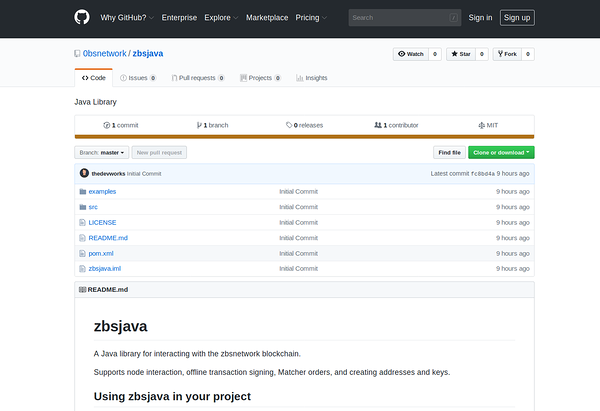Click the Watch button
Image resolution: width=600 pixels, height=411 pixels.
tap(411, 54)
